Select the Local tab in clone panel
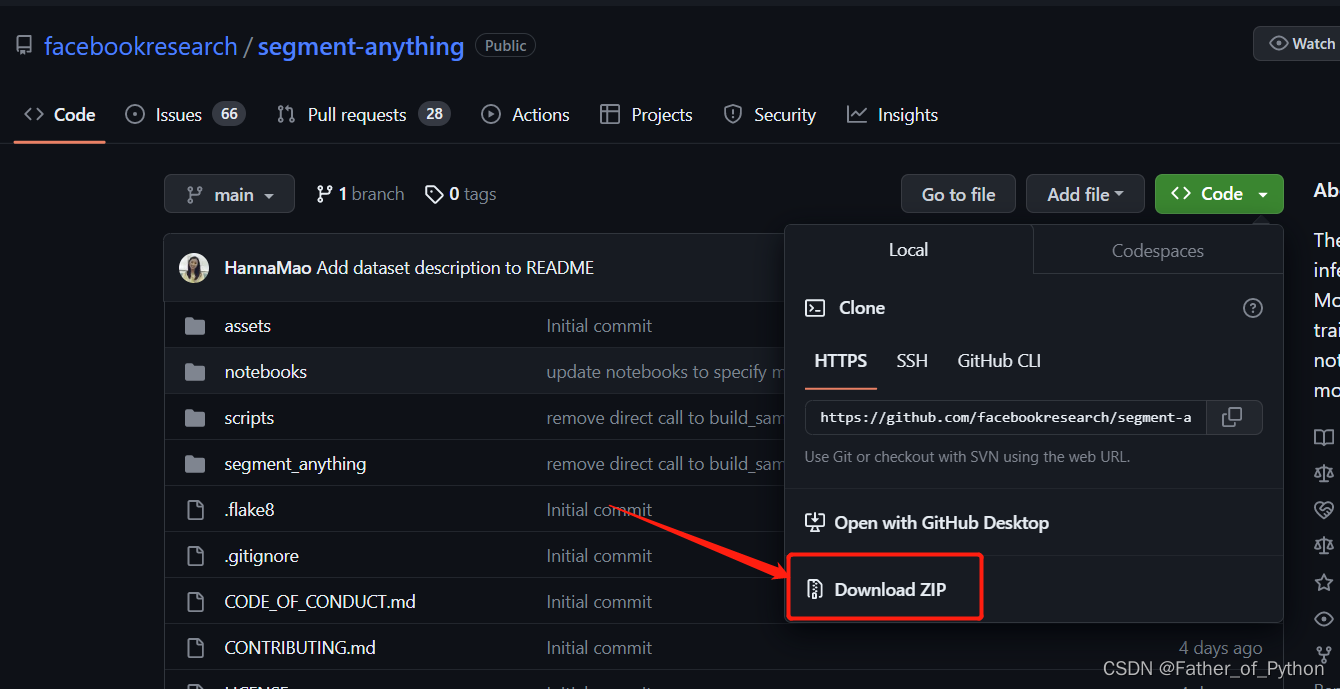 [908, 250]
